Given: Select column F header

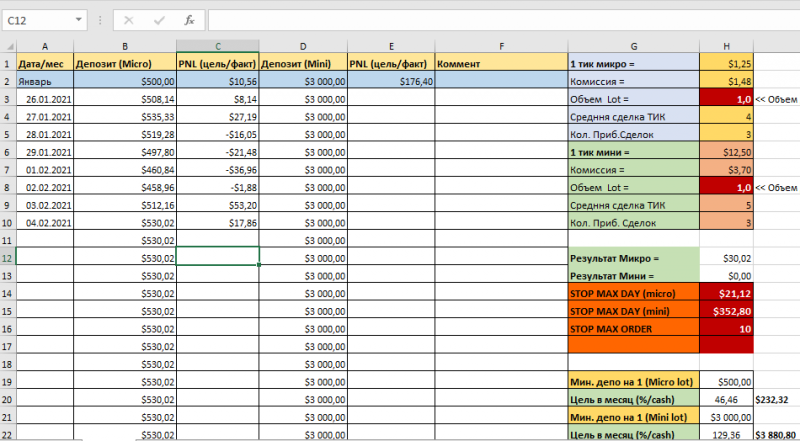Looking at the screenshot, I should (x=502, y=46).
